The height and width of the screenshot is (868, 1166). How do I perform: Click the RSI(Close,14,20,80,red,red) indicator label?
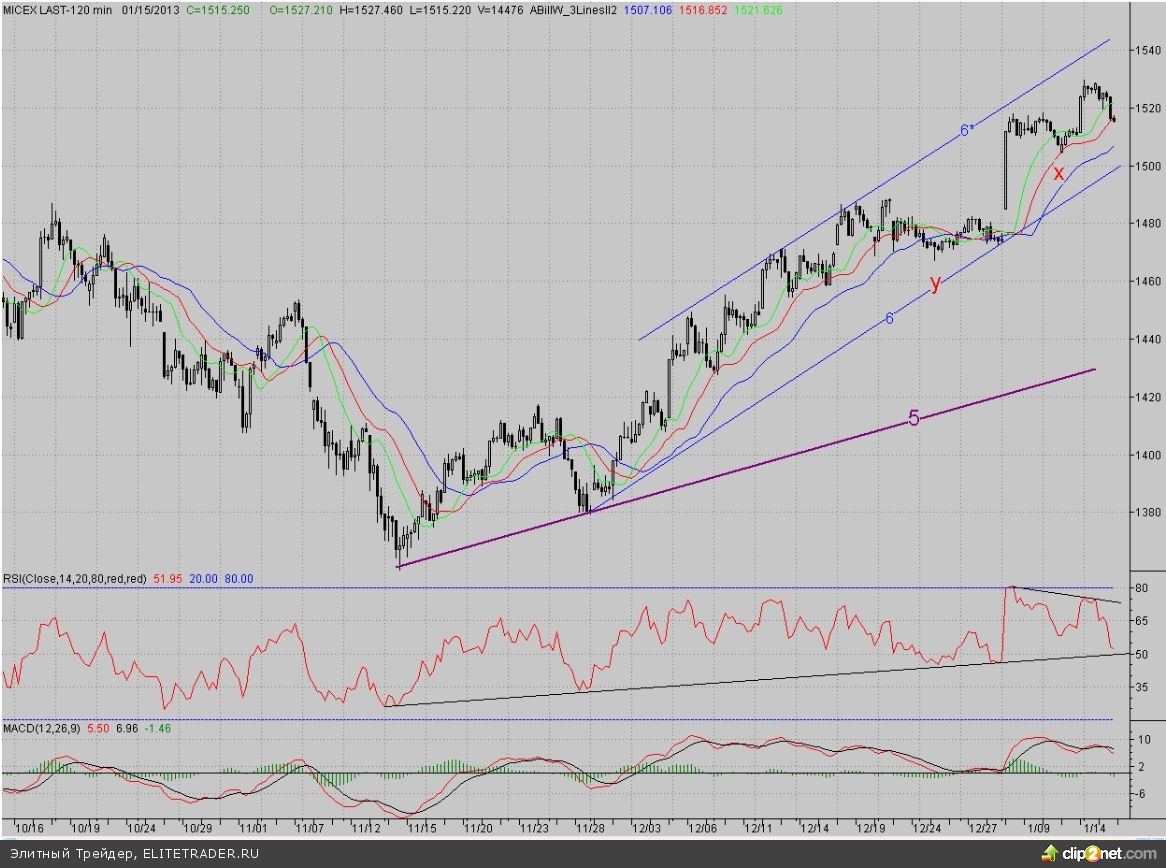(x=76, y=578)
